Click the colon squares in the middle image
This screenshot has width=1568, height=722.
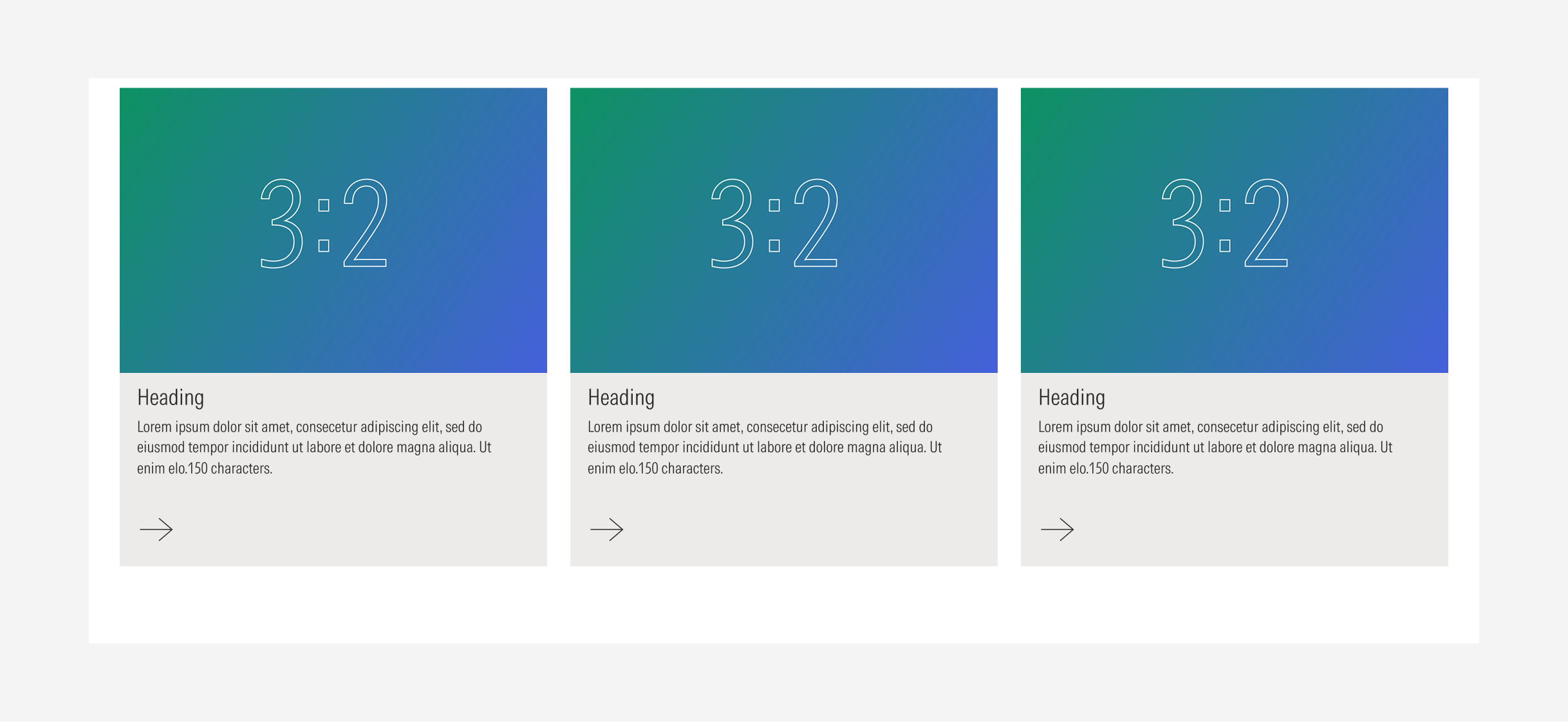[774, 225]
